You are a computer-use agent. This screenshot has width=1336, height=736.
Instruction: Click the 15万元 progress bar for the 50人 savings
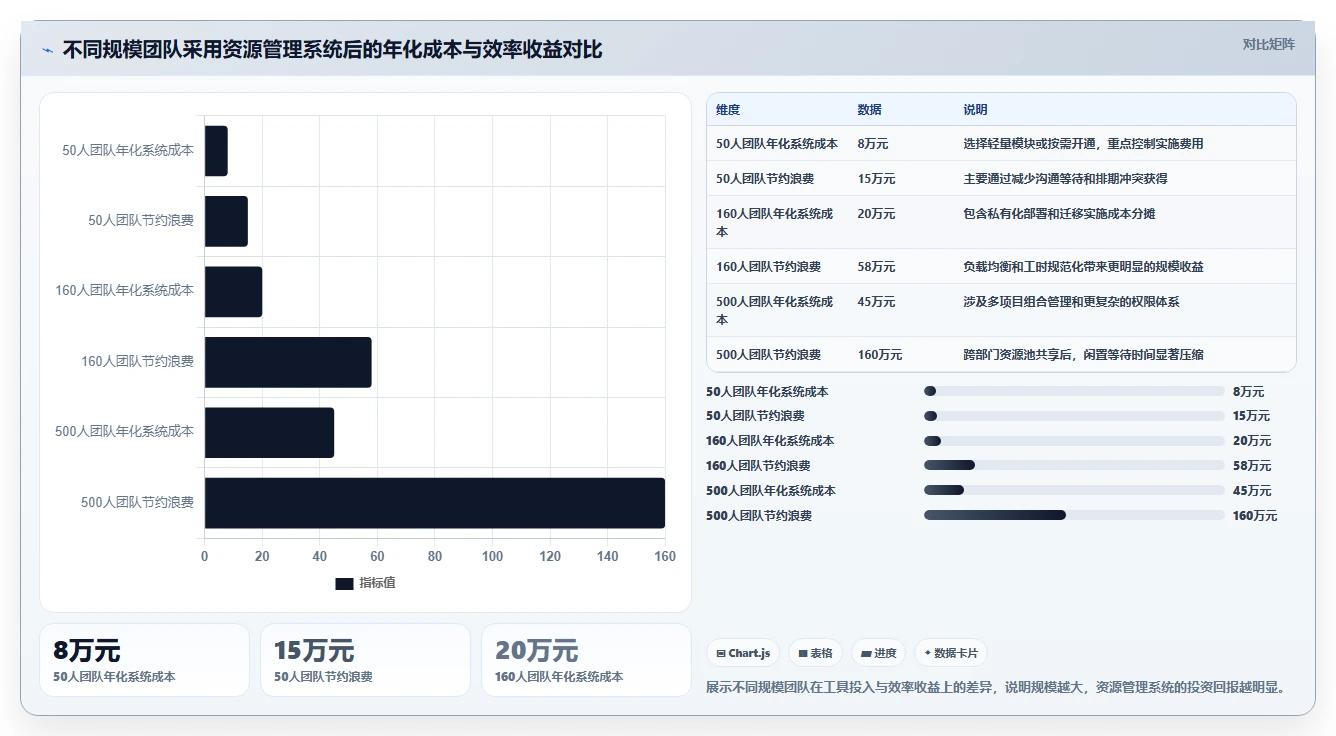coord(1074,416)
